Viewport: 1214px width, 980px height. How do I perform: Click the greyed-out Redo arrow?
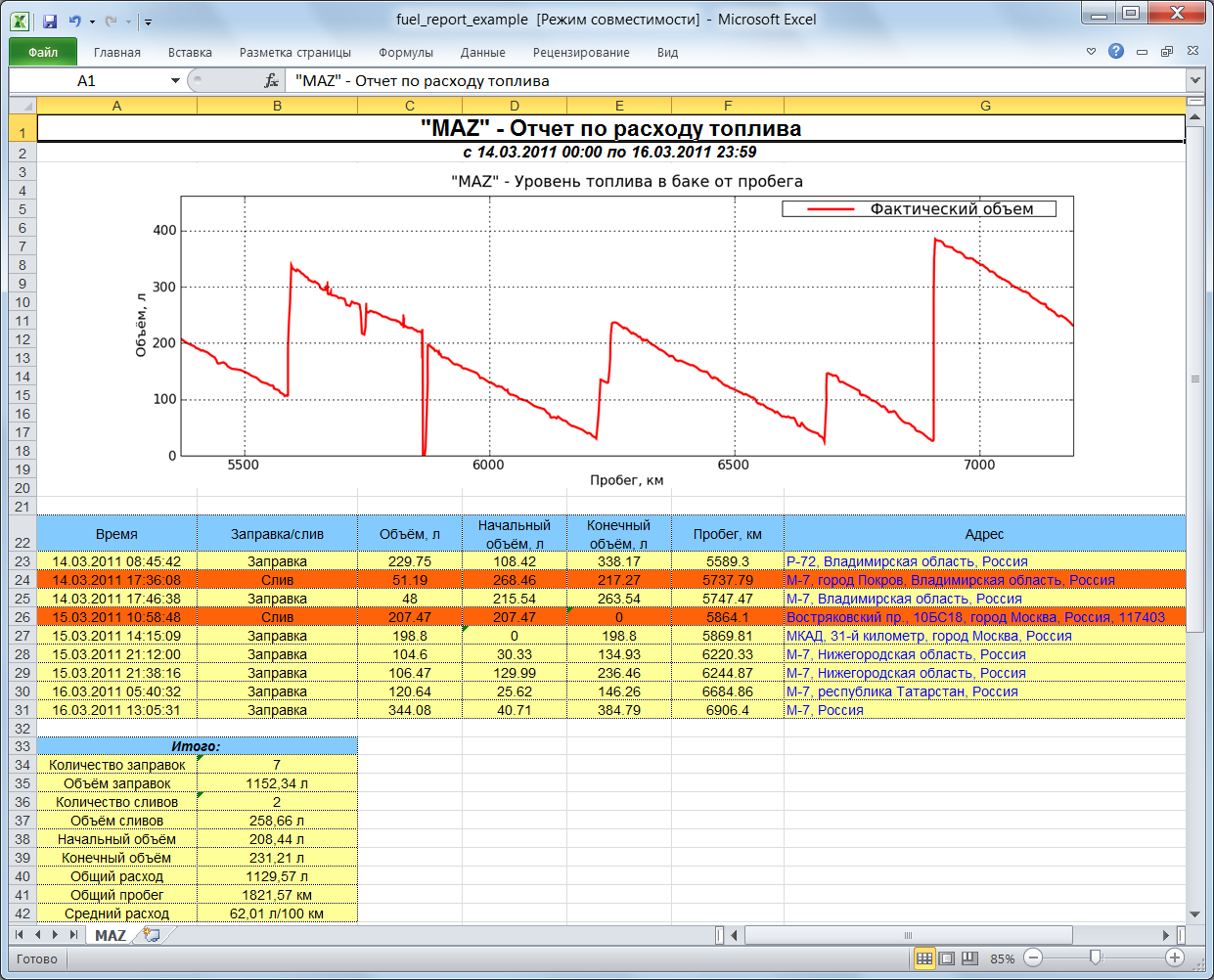[111, 21]
